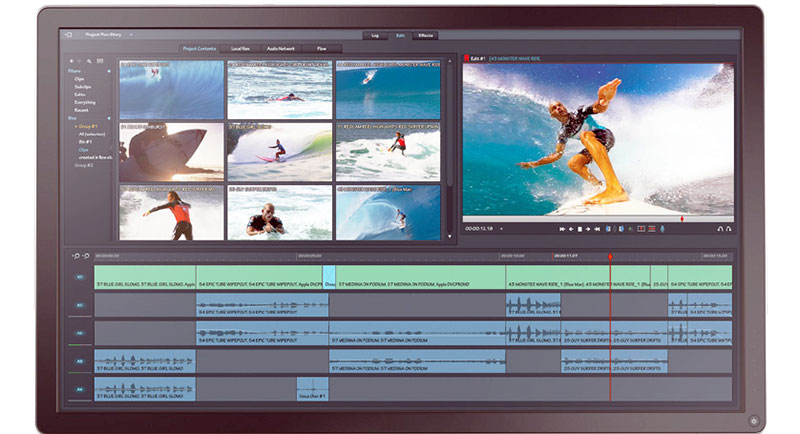
Task: Click the round power icon on the monitor bezel
Action: tap(754, 421)
